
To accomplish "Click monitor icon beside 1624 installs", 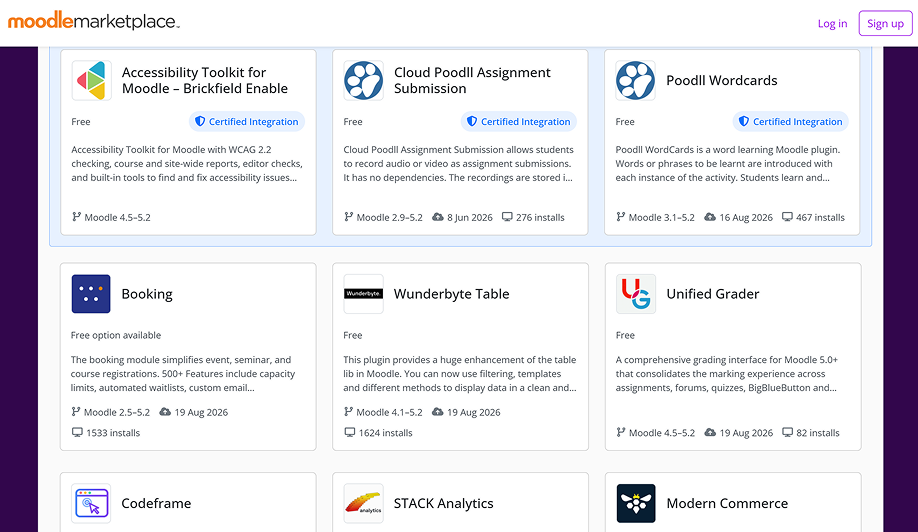I will 350,432.
